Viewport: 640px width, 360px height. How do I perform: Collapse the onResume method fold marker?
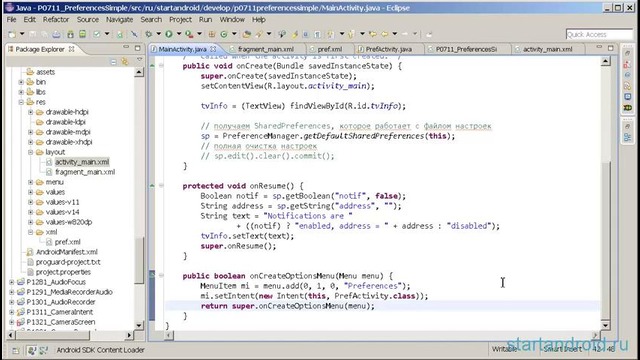coord(161,186)
